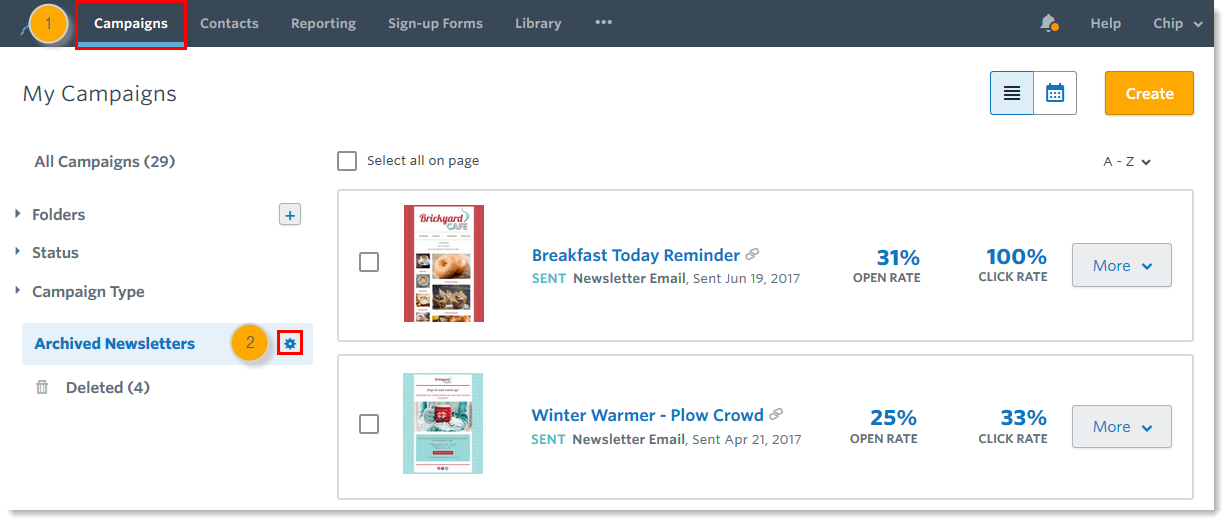Open the Reporting tab
Viewport: 1229px width, 525px height.
[323, 23]
